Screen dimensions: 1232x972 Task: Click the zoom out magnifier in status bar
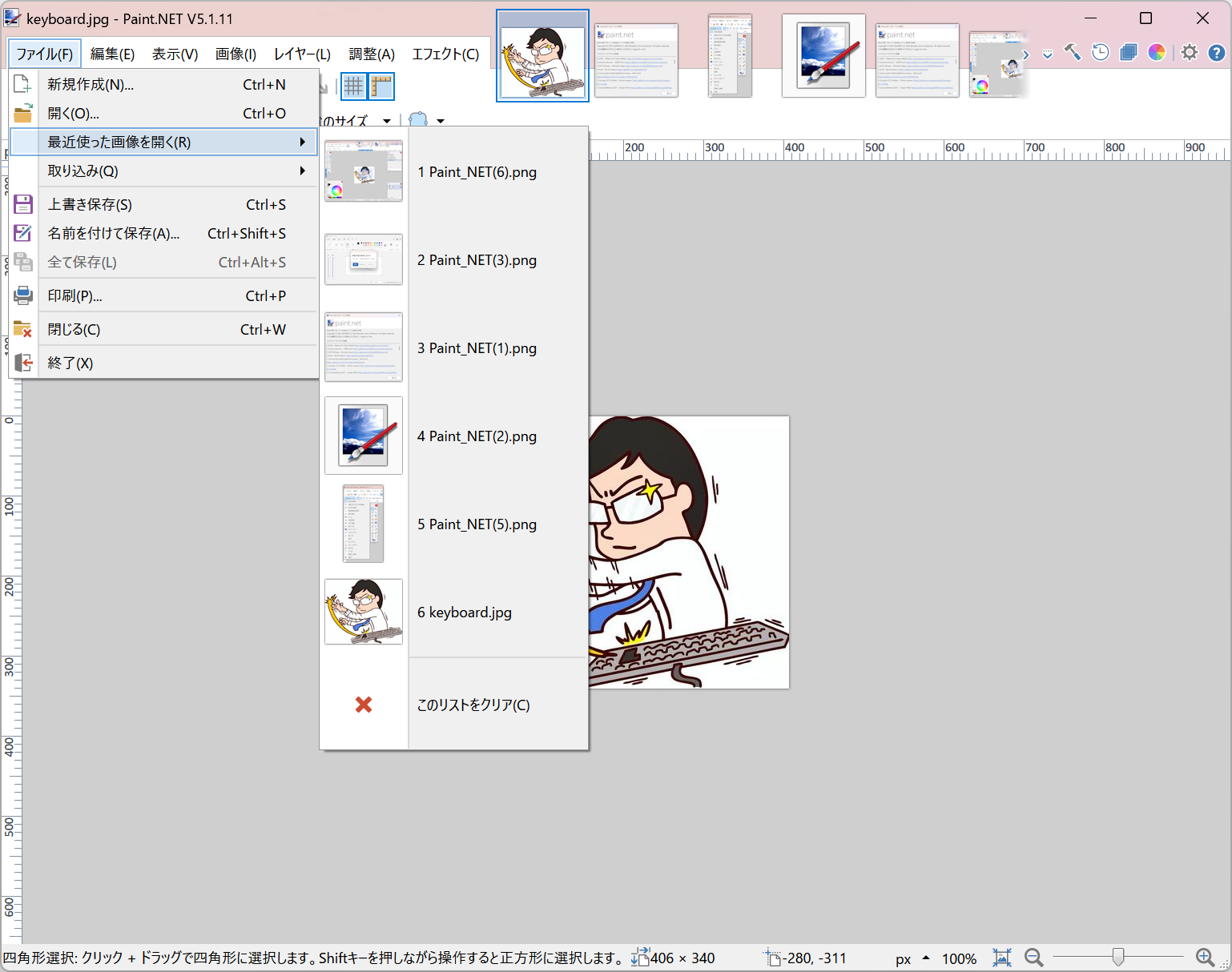(x=1034, y=958)
